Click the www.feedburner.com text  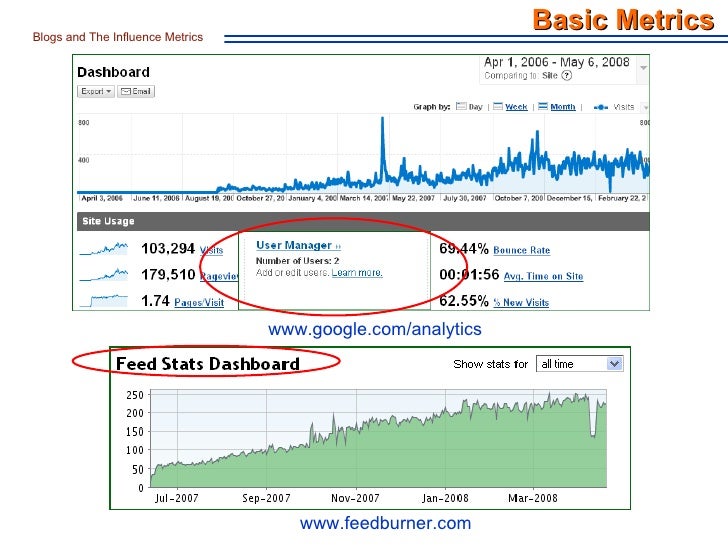(x=385, y=523)
